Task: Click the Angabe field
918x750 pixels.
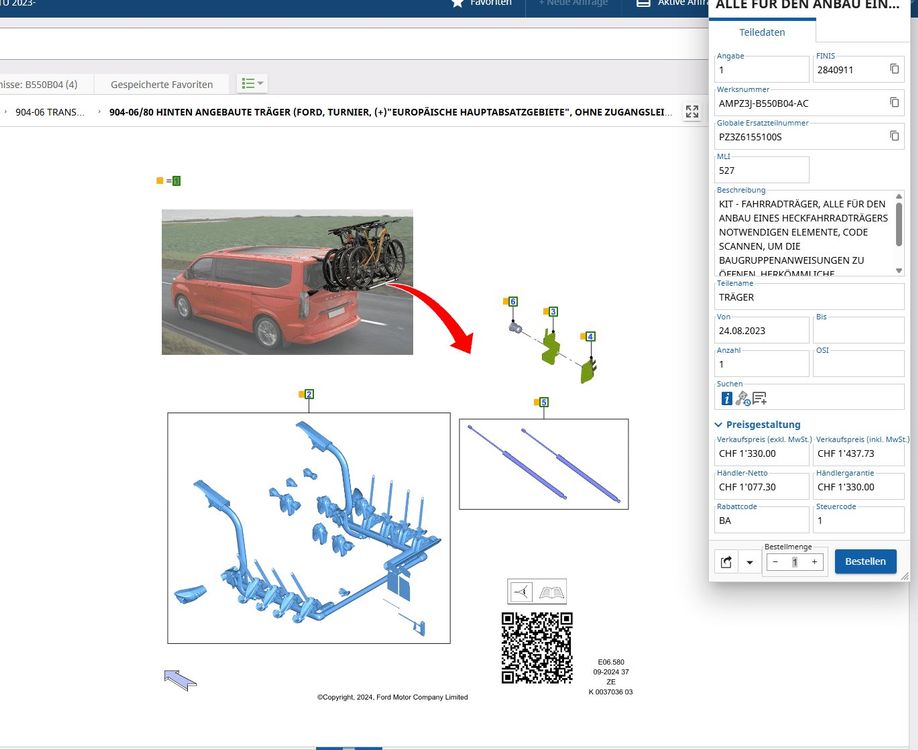Action: [x=762, y=70]
